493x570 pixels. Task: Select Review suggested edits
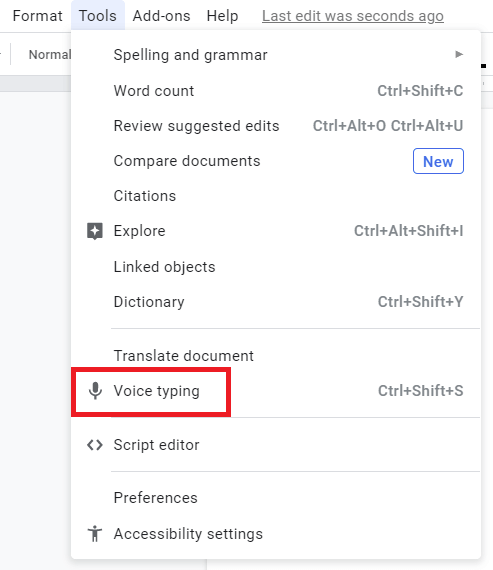tap(276, 126)
